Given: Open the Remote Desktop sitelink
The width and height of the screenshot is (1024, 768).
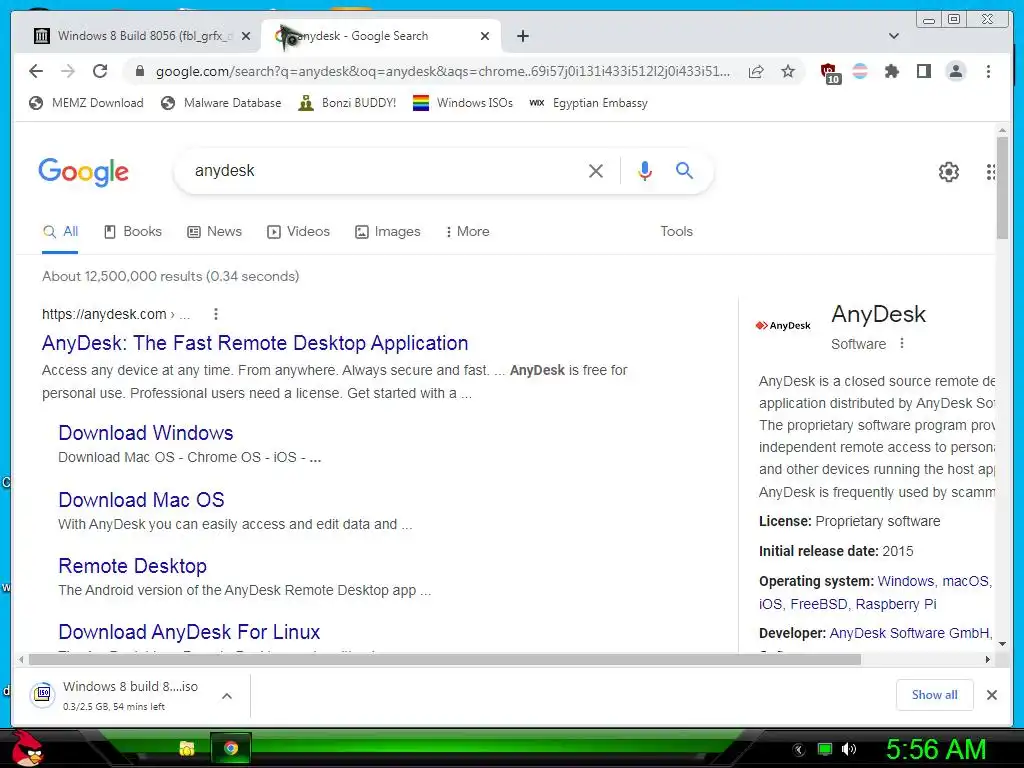Looking at the screenshot, I should click(133, 566).
